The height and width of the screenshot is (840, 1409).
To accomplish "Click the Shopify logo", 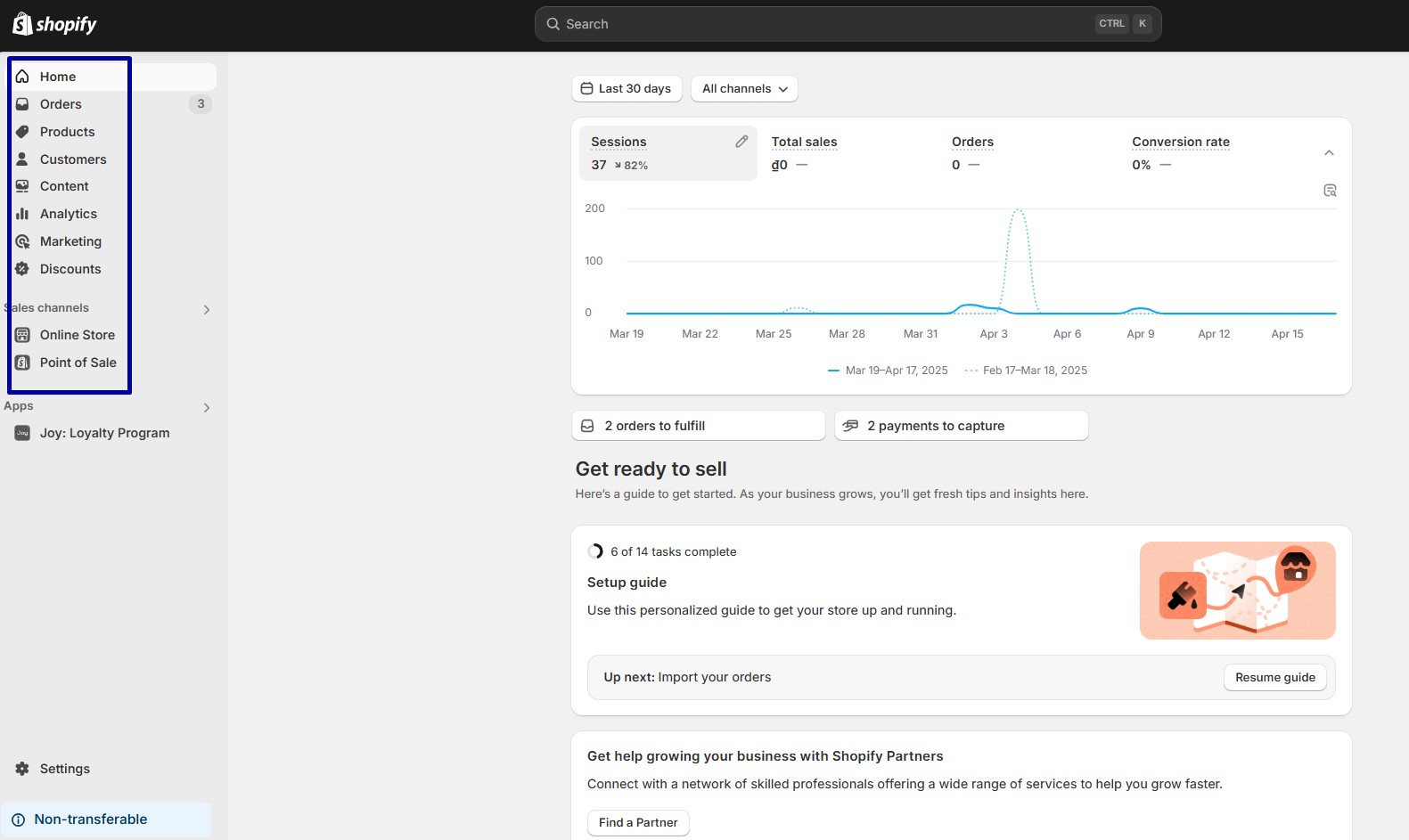I will pos(54,24).
